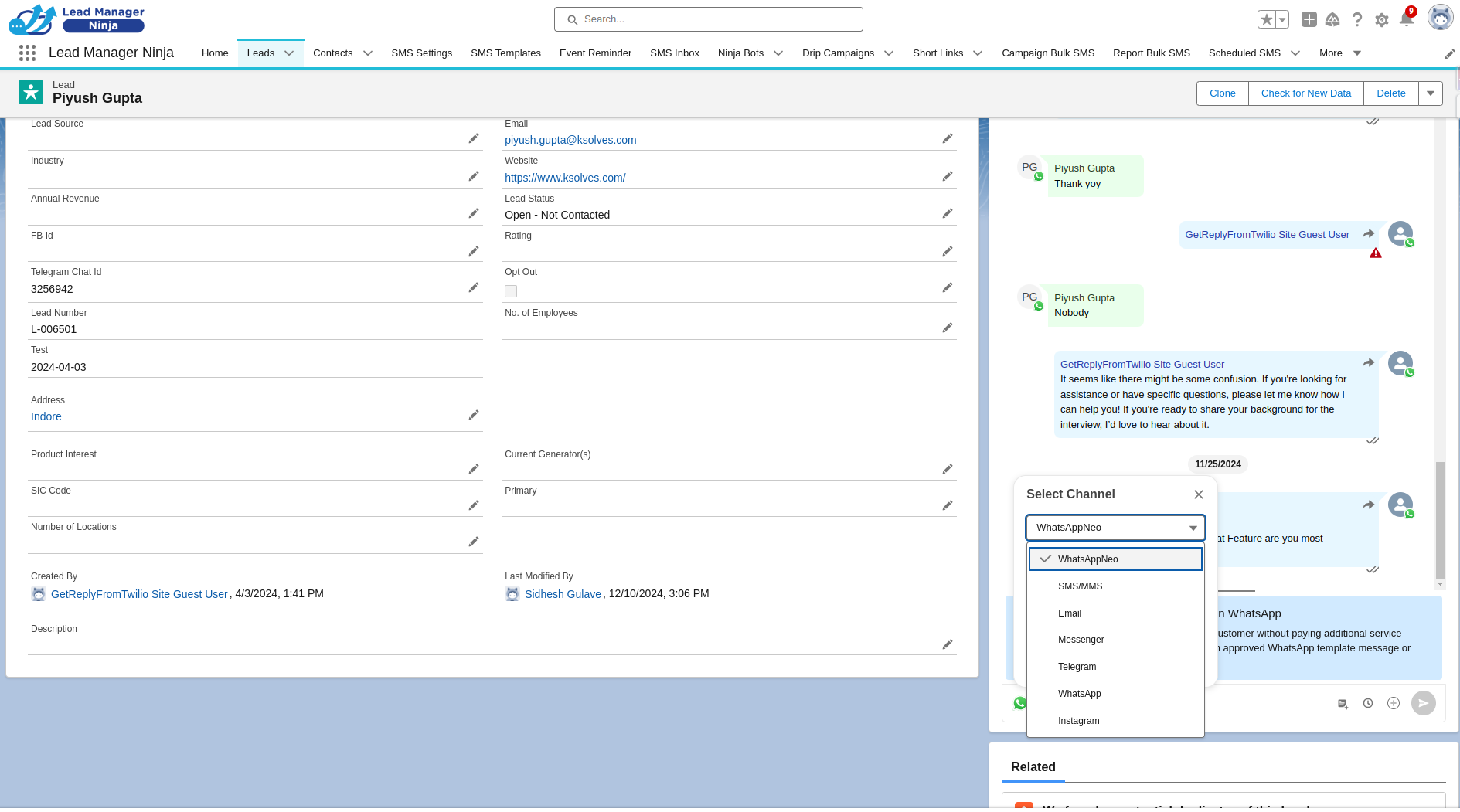
Task: Close the Select Channel popup
Action: (x=1199, y=494)
